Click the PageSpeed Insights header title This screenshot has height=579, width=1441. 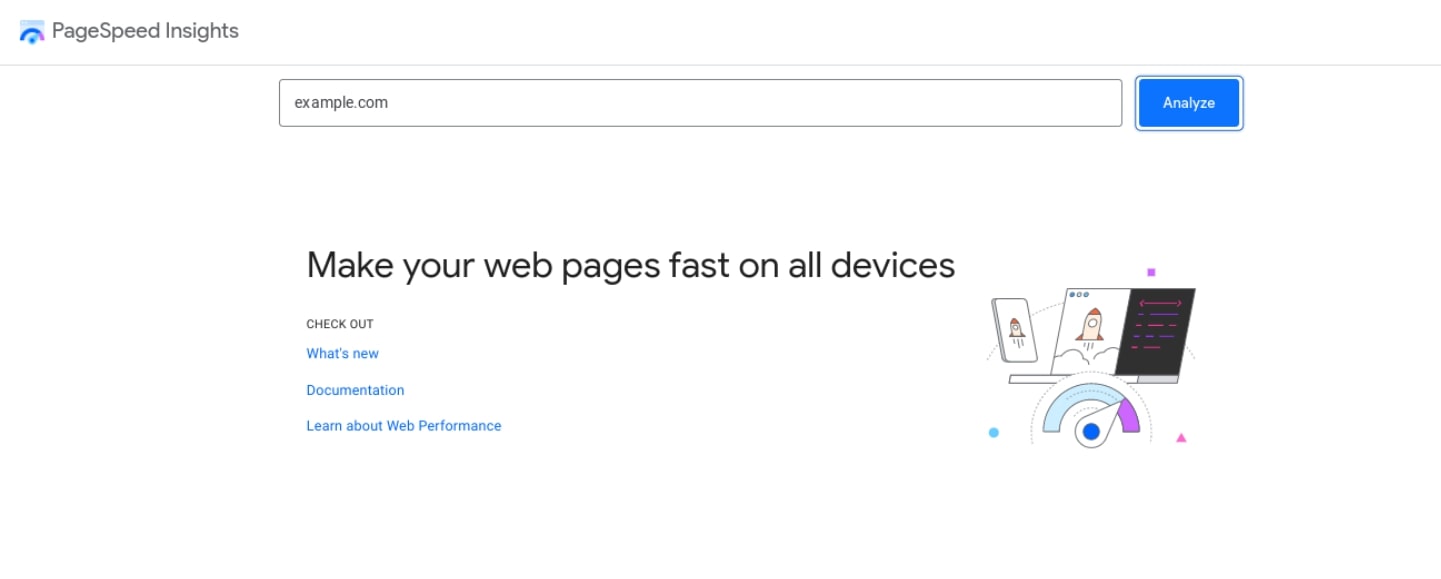tap(145, 31)
